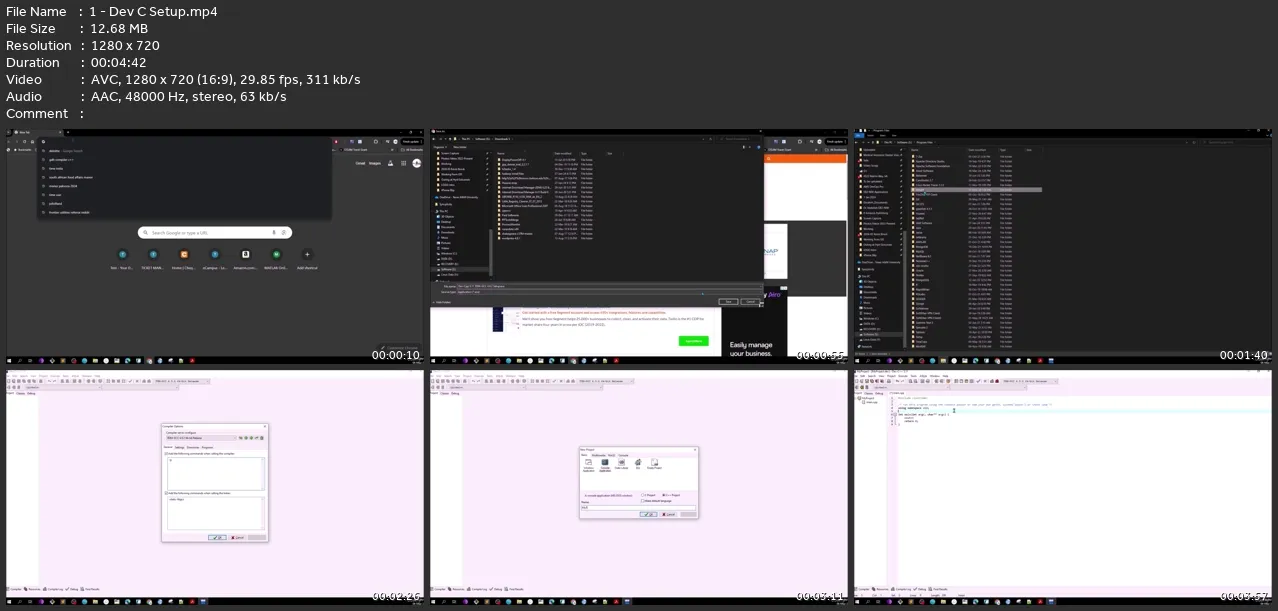This screenshot has width=1278, height=611.
Task: Click the file size value '12.68 MB'
Action: pos(120,29)
